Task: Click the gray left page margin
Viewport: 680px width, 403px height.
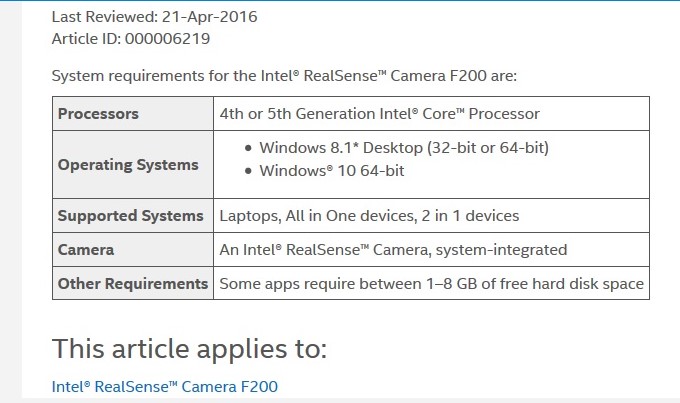Action: click(x=10, y=200)
